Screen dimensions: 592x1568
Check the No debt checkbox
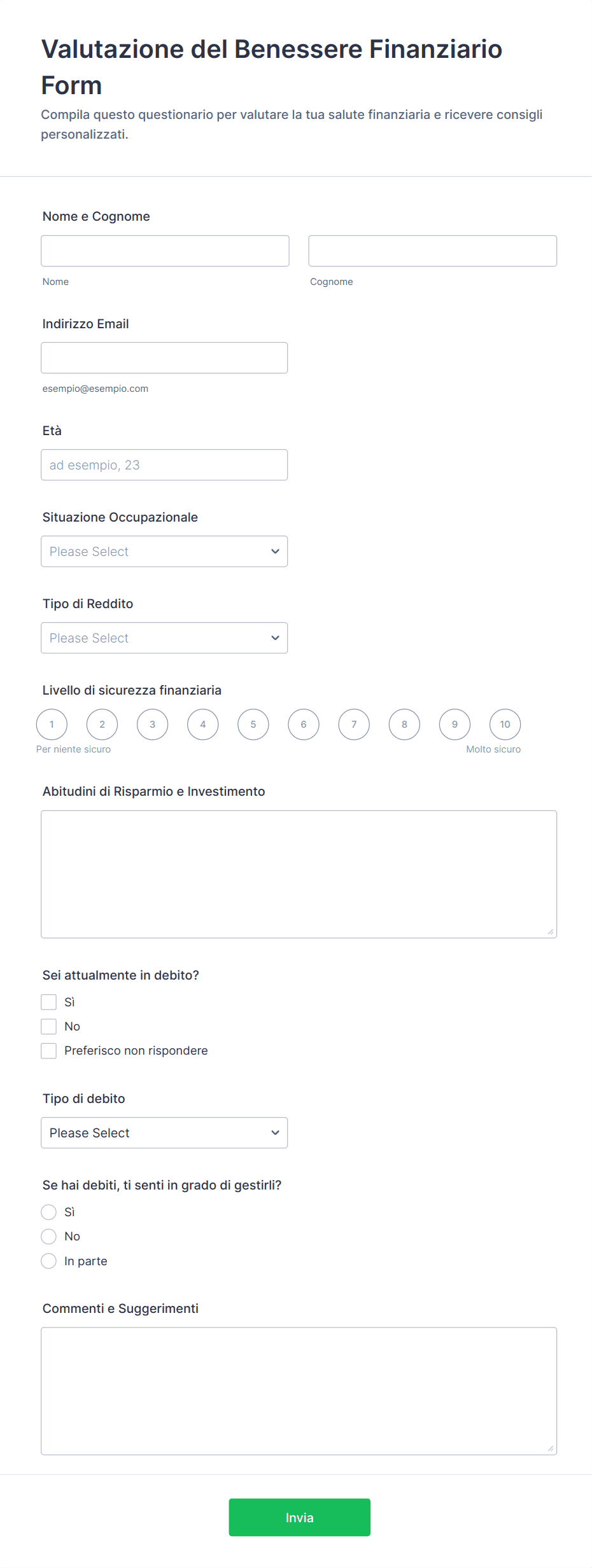(x=49, y=1026)
